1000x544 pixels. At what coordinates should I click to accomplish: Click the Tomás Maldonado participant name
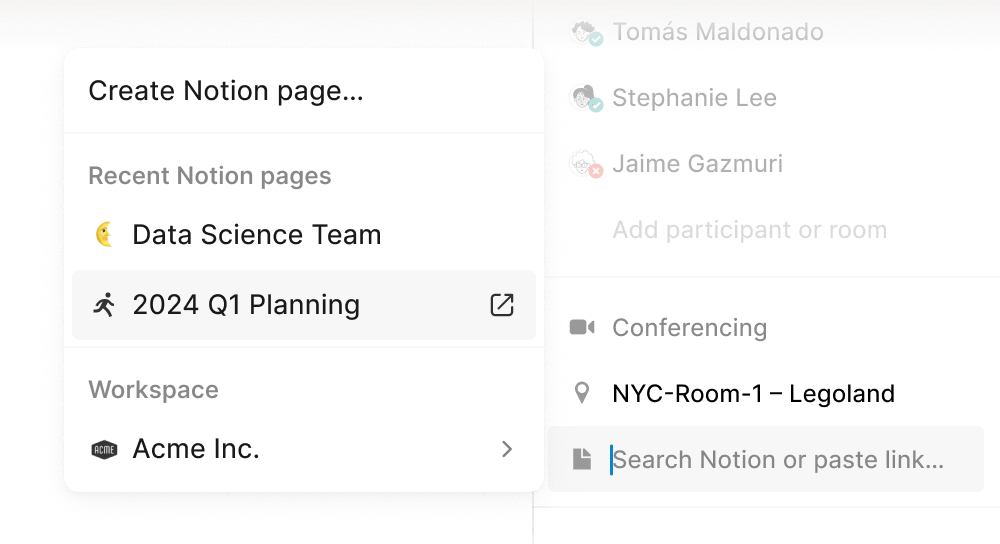(x=718, y=33)
